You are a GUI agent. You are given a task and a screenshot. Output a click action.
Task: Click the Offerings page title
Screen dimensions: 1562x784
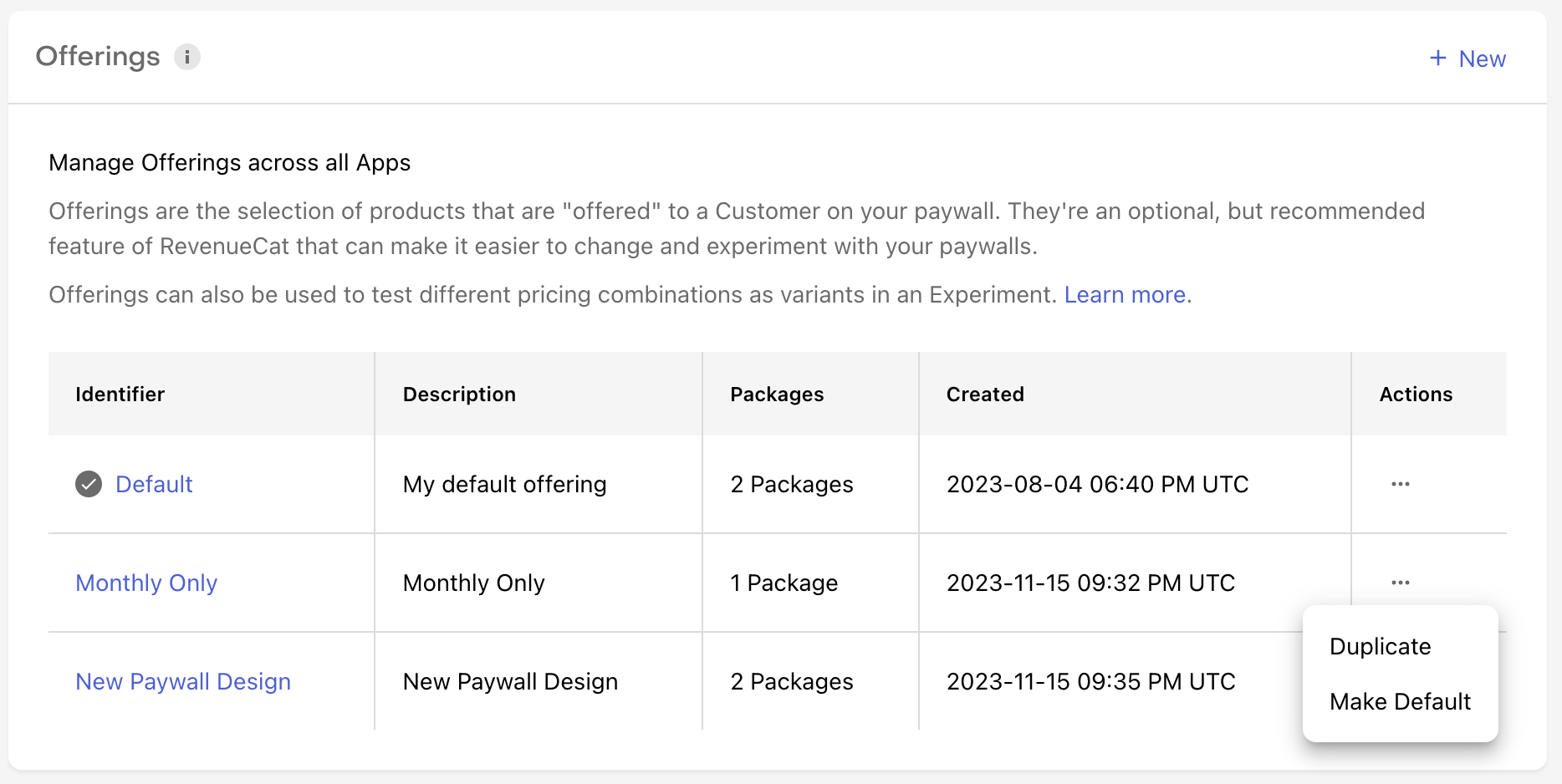[98, 56]
